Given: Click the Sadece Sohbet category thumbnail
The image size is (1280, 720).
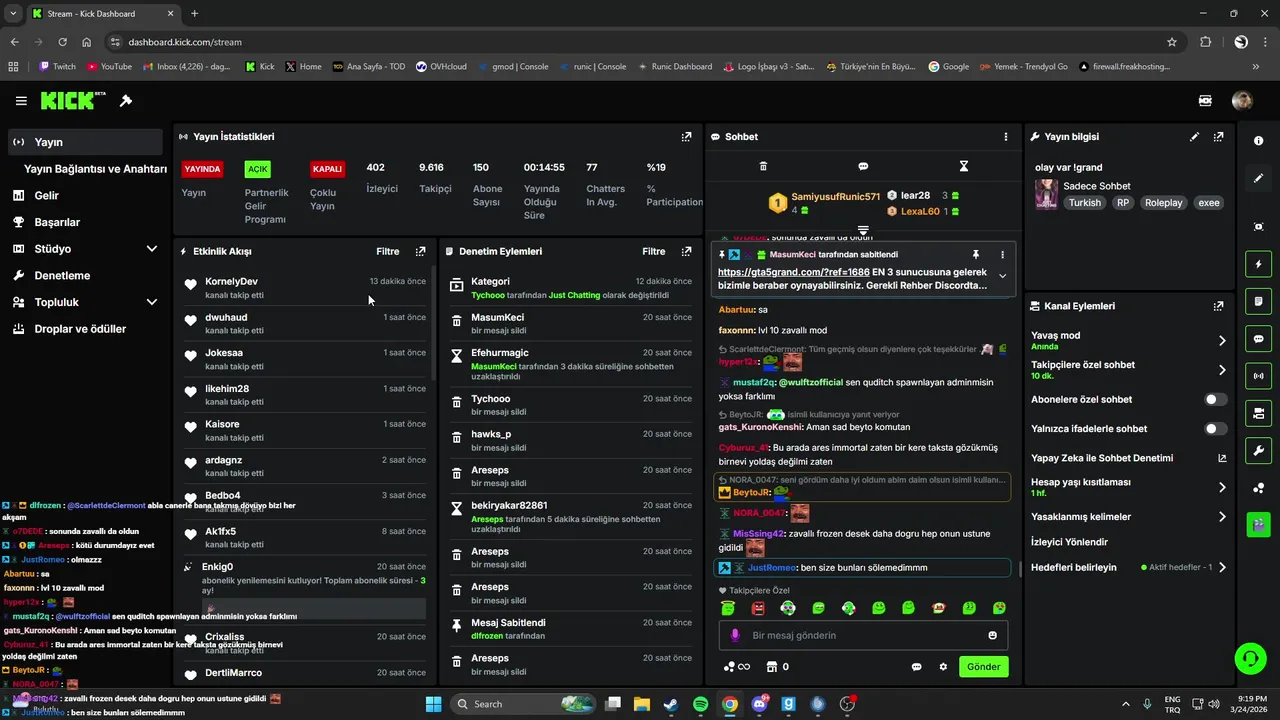Looking at the screenshot, I should pos(1046,194).
